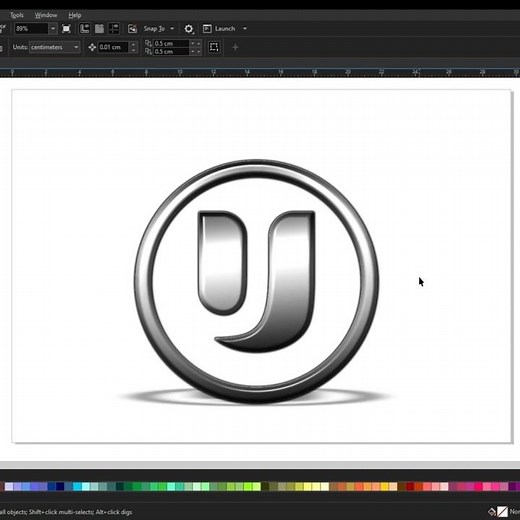This screenshot has height=520, width=520.
Task: Pick the cyan swatch in the color palette
Action: tap(77, 487)
